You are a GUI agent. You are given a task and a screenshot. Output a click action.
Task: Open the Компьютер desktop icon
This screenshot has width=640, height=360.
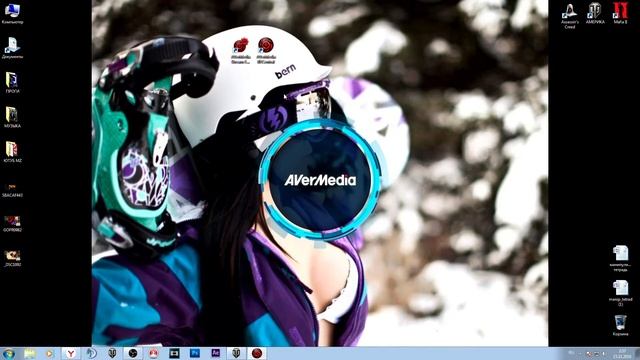pyautogui.click(x=12, y=13)
